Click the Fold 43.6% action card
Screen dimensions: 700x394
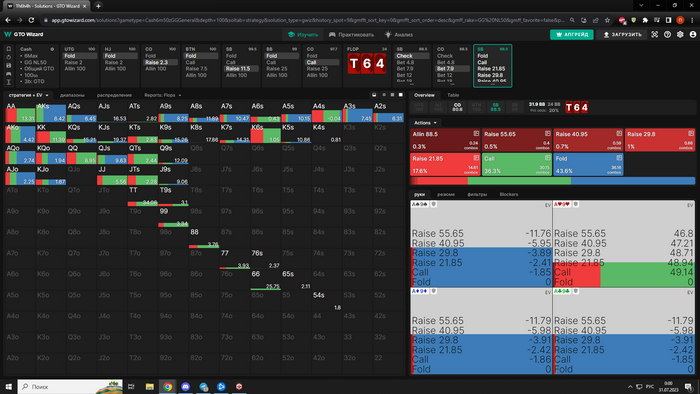click(588, 164)
